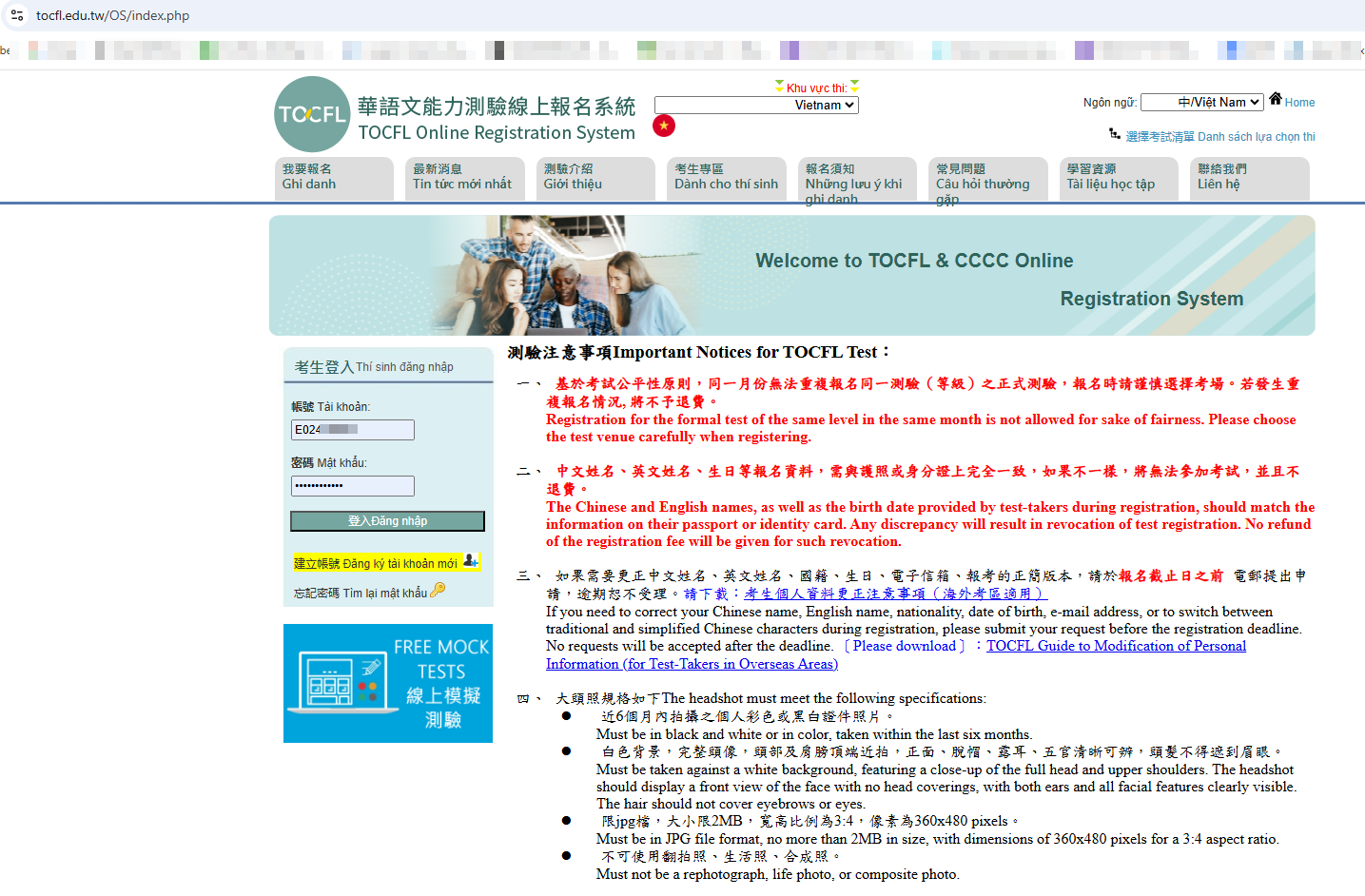
Task: Open the browser site information icon
Action: tap(17, 15)
